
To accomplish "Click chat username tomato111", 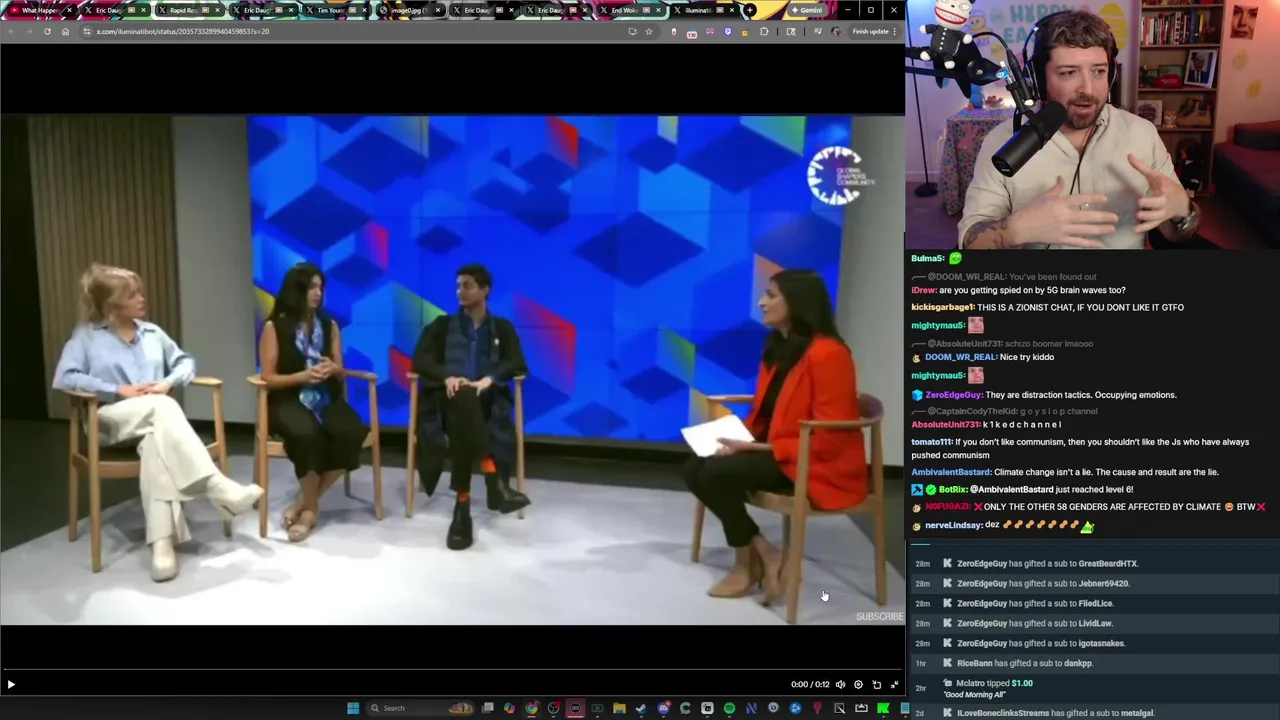I will pos(931,442).
